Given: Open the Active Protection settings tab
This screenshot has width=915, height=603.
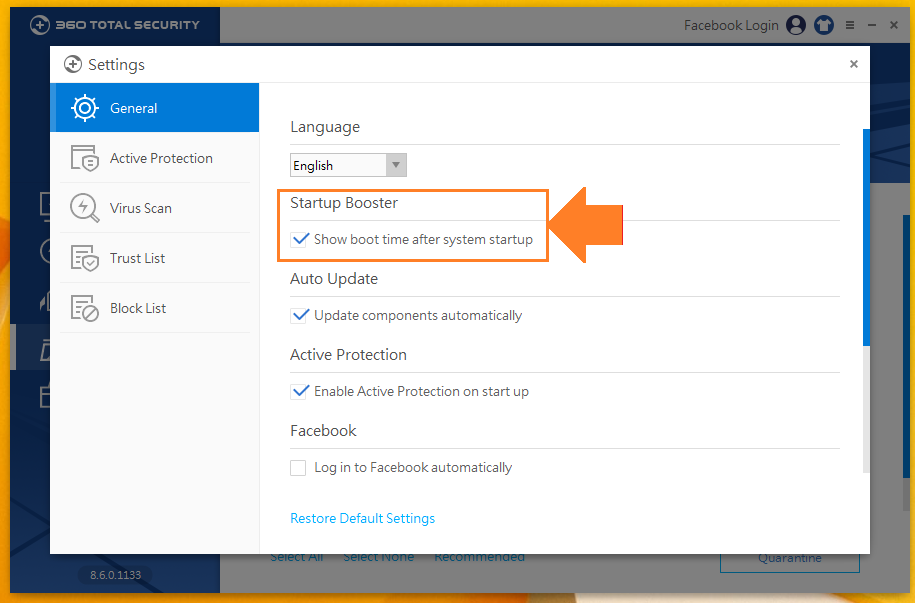Looking at the screenshot, I should (155, 158).
